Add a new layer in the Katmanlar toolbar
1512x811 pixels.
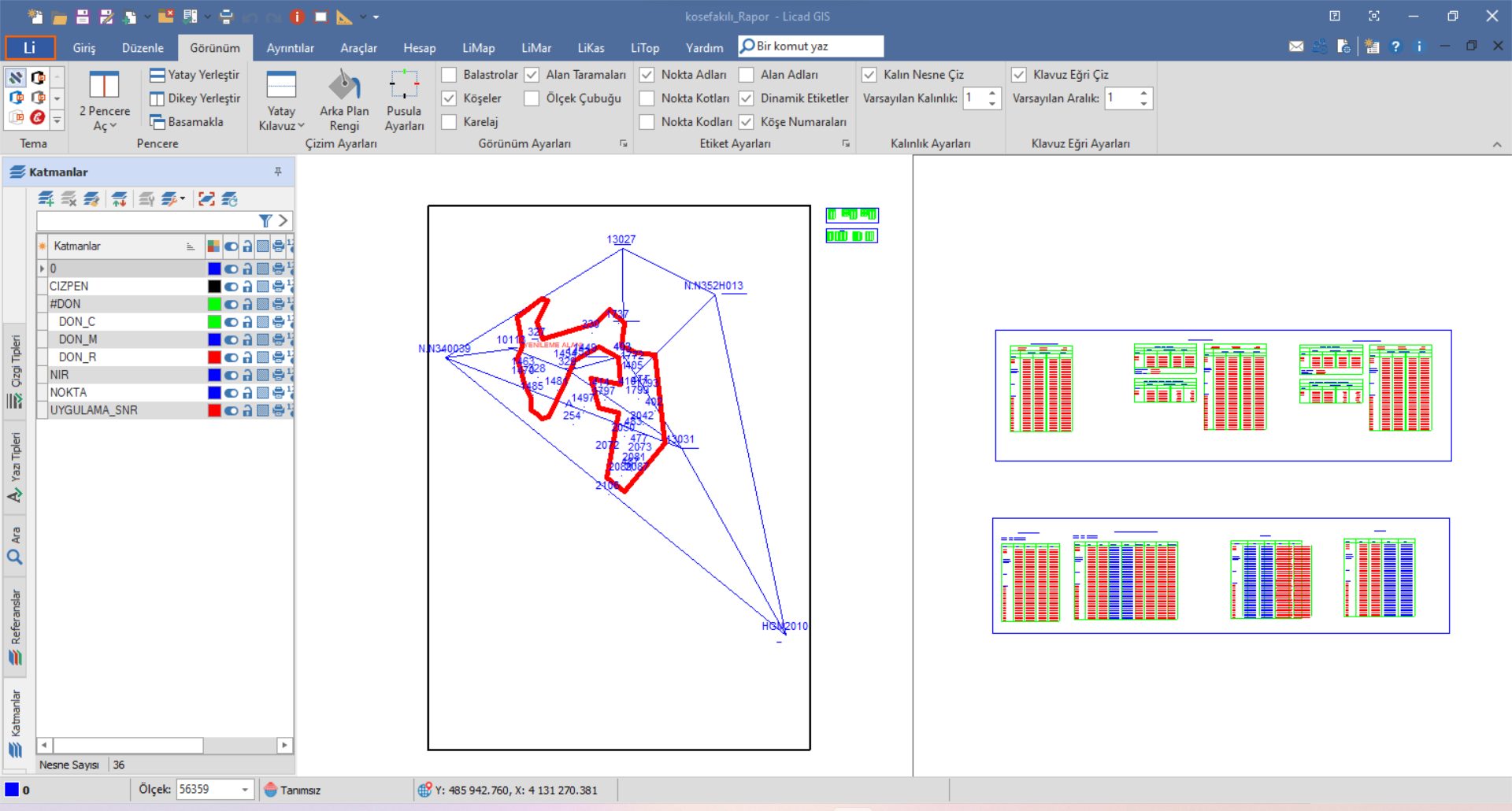point(46,198)
